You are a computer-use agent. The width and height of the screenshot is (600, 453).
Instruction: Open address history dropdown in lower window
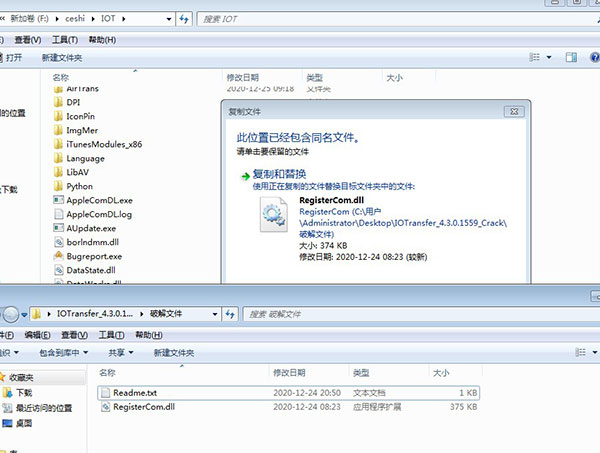(215, 314)
